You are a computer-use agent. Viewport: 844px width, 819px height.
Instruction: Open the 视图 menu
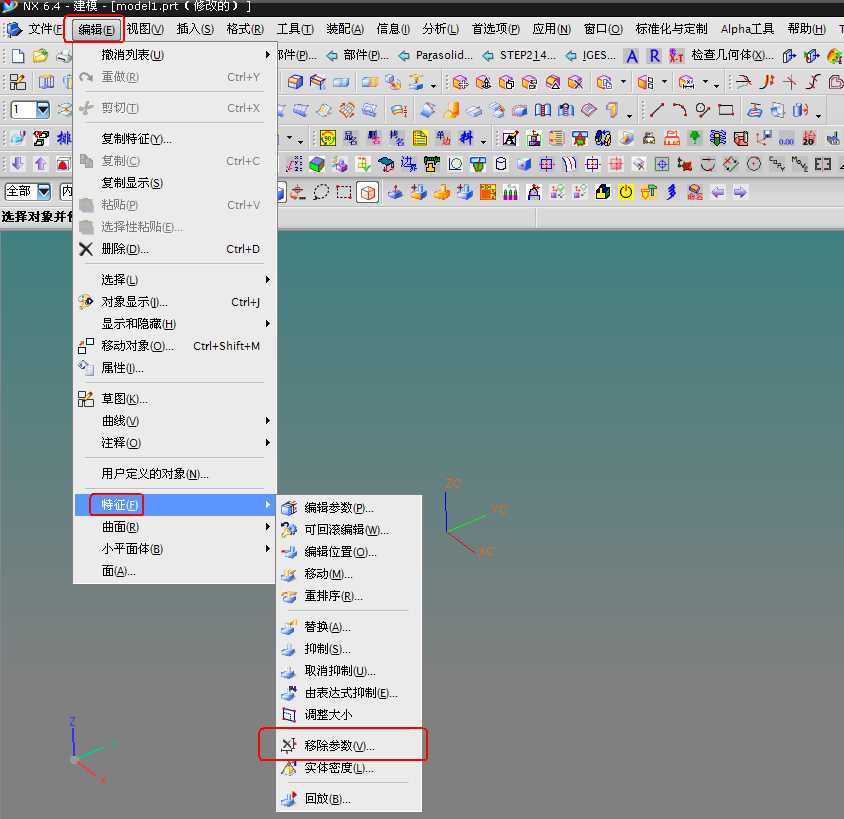[x=145, y=29]
